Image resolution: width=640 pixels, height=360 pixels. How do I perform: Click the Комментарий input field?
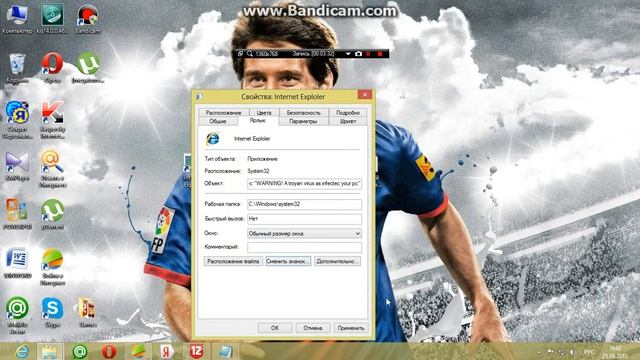pyautogui.click(x=304, y=247)
